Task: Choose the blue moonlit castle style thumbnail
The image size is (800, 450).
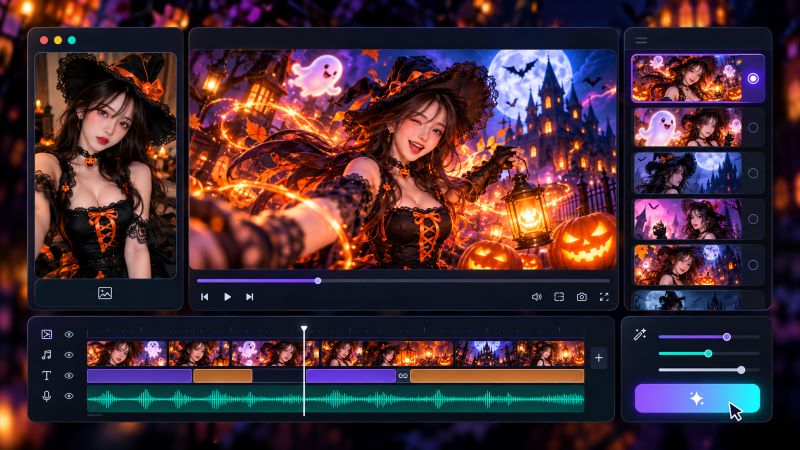Action: click(687, 173)
